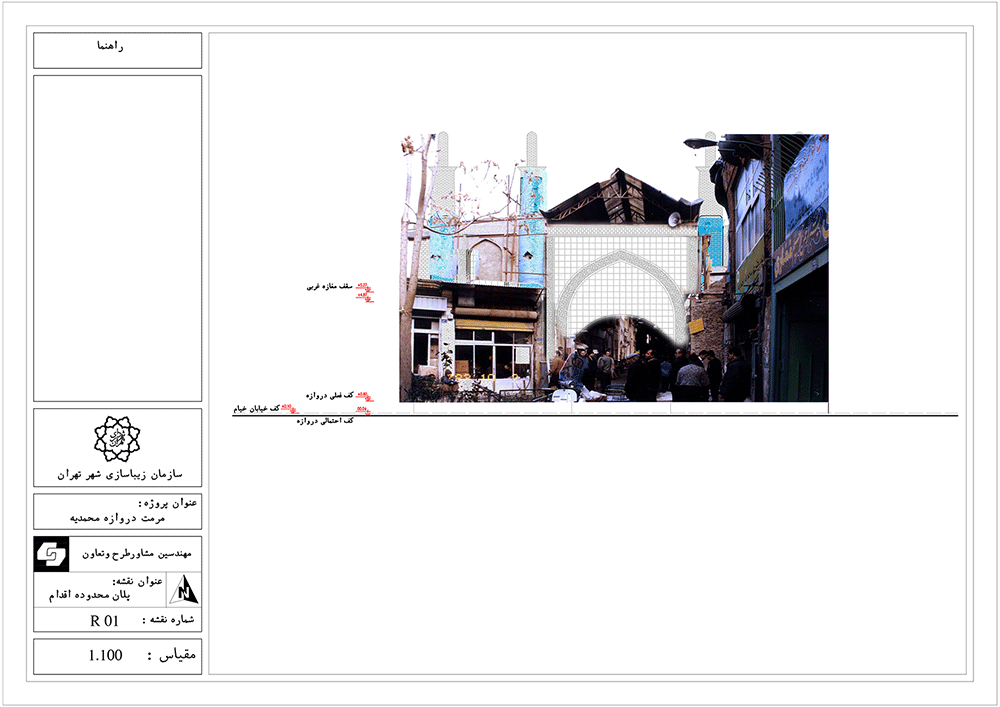Click the 'عنوان نقشه:' label
This screenshot has height=707, width=1000.
tap(138, 581)
